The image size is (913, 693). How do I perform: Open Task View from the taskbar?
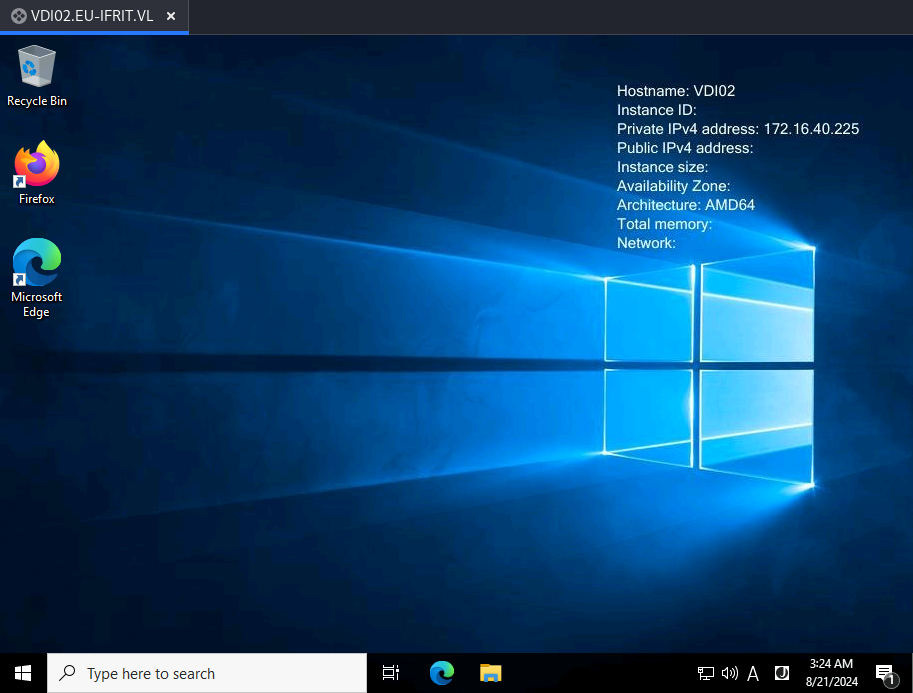(391, 673)
